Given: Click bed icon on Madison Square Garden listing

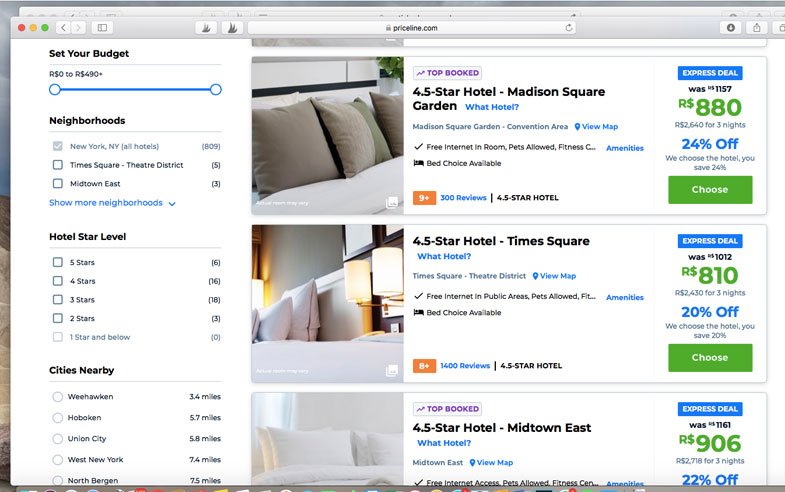Looking at the screenshot, I should [x=419, y=163].
